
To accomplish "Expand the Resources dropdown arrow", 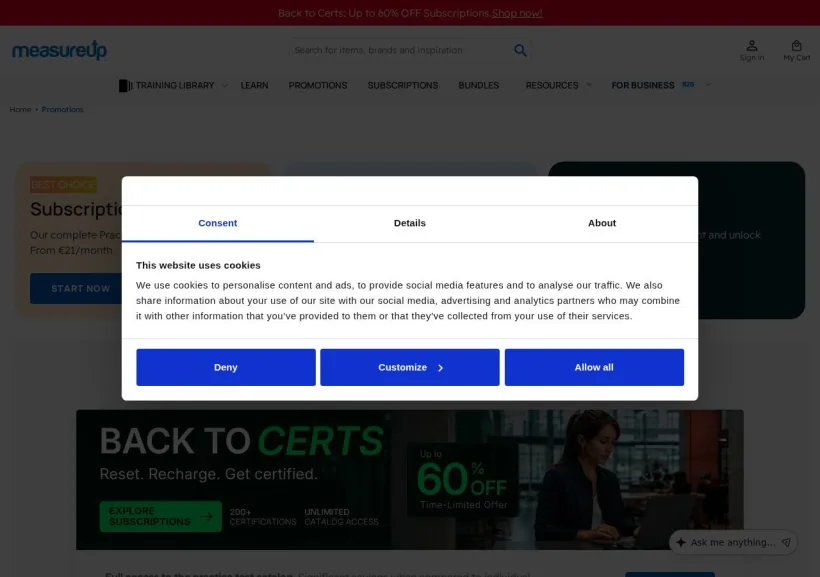I will (x=589, y=85).
